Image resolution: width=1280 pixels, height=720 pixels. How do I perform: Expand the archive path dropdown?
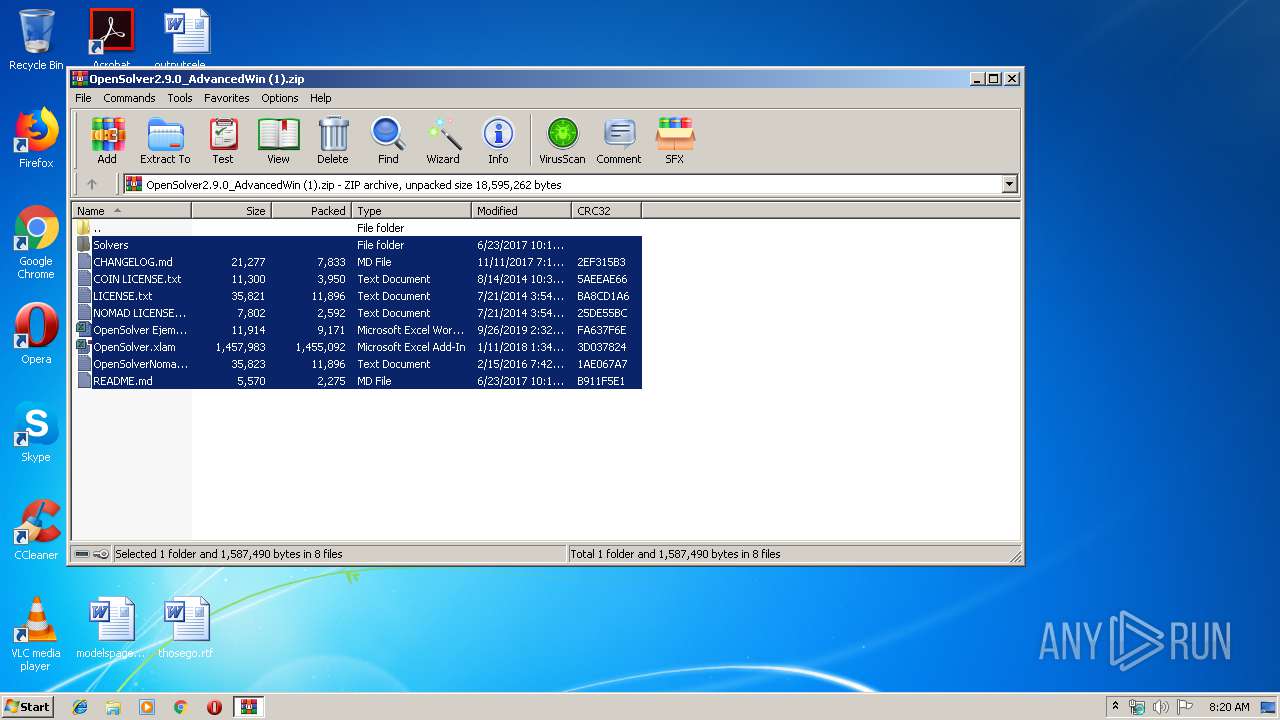(1009, 184)
